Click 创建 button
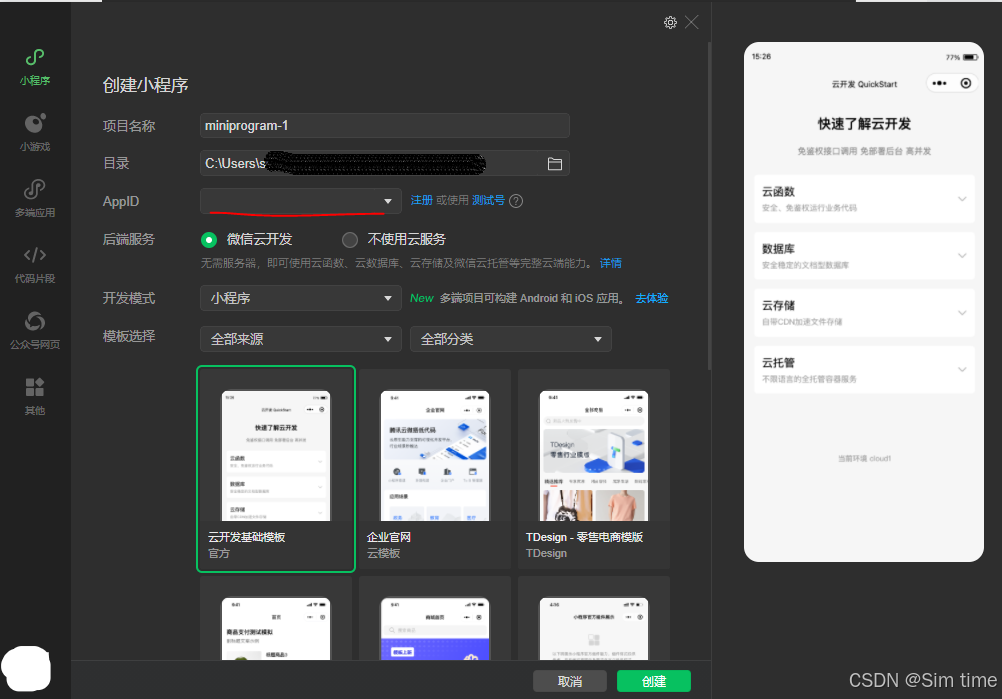Screen dimensions: 1002x699 [654, 681]
